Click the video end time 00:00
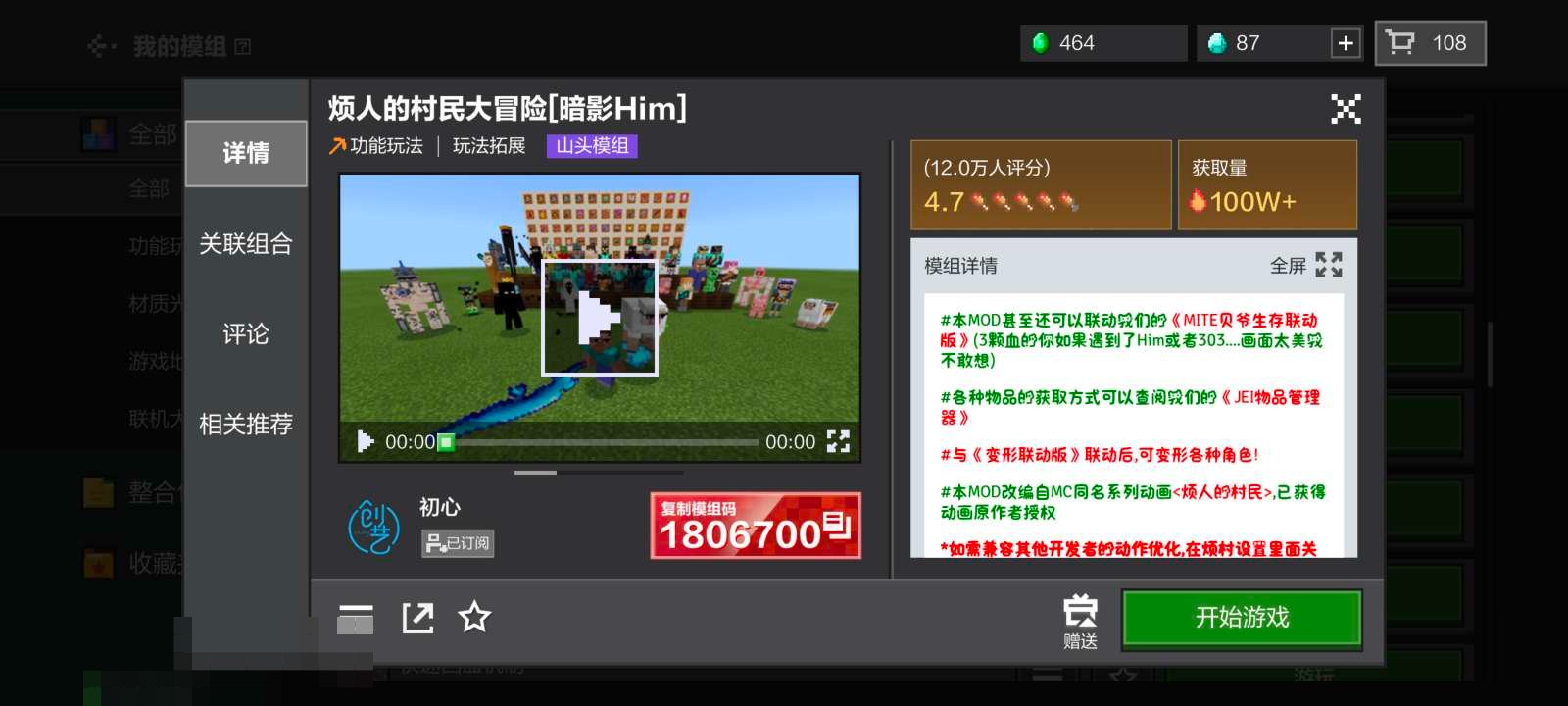 (790, 442)
